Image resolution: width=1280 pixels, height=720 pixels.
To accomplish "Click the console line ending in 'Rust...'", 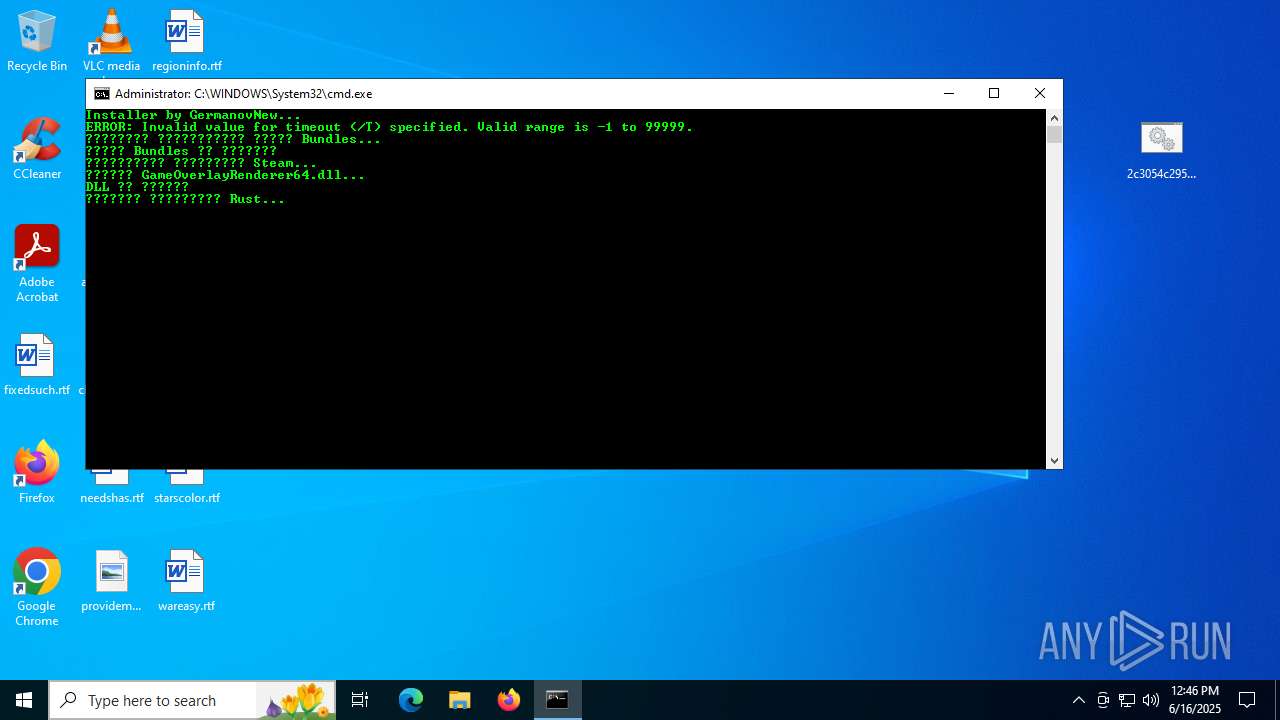I will tap(185, 199).
